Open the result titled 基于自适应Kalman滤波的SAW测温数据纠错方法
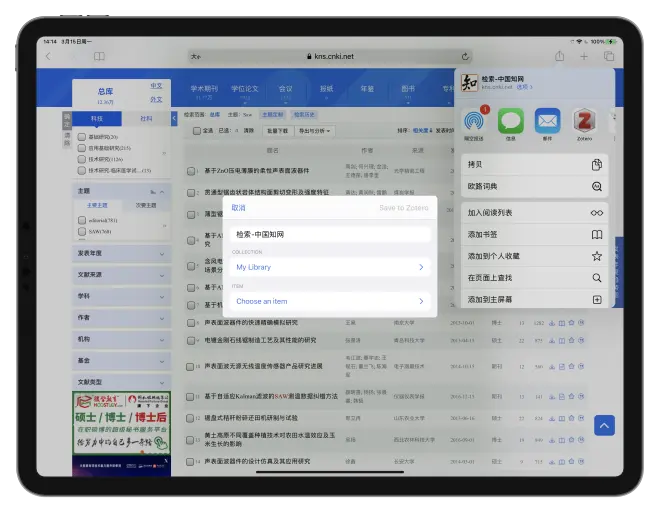Screen dimensions: 660x513 pyautogui.click(x=271, y=396)
